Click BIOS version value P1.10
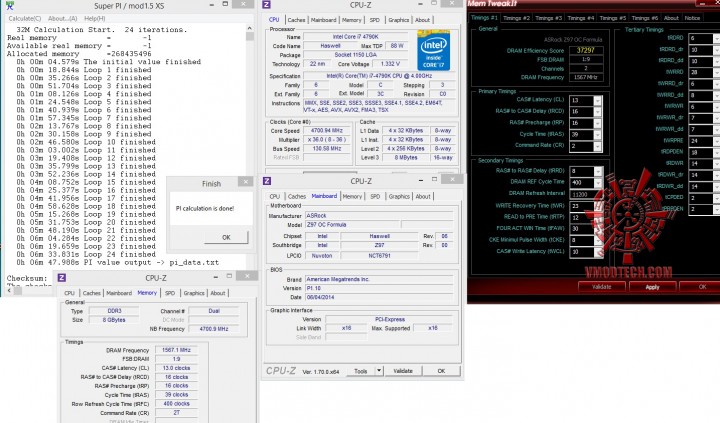The width and height of the screenshot is (720, 423). pos(379,288)
